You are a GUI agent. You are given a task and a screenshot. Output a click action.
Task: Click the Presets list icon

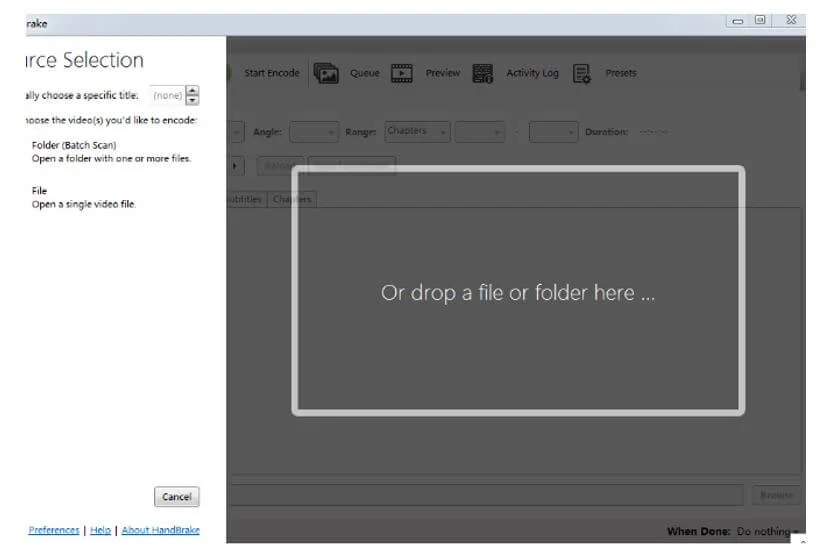click(x=582, y=73)
